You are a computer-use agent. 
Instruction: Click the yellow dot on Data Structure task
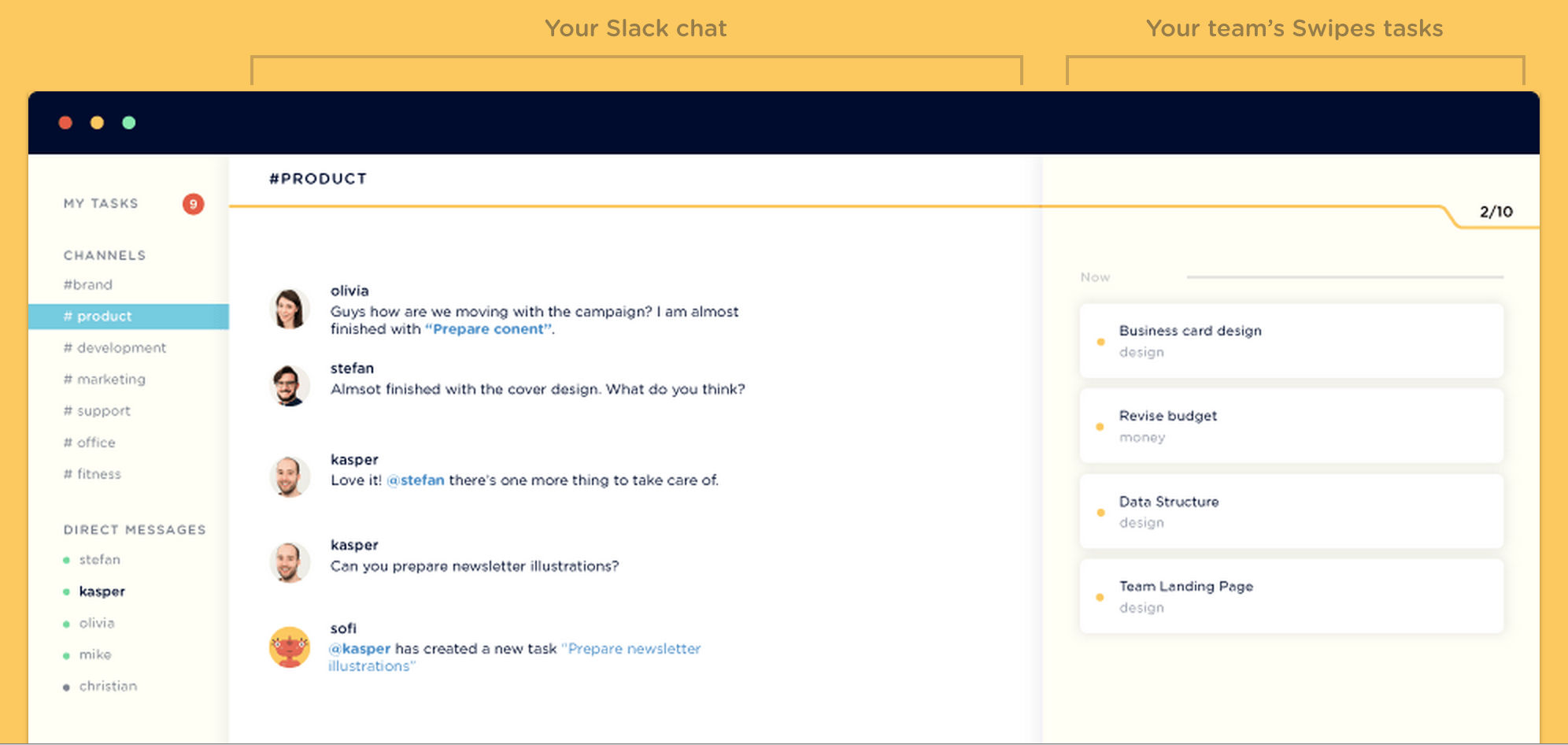pyautogui.click(x=1100, y=513)
